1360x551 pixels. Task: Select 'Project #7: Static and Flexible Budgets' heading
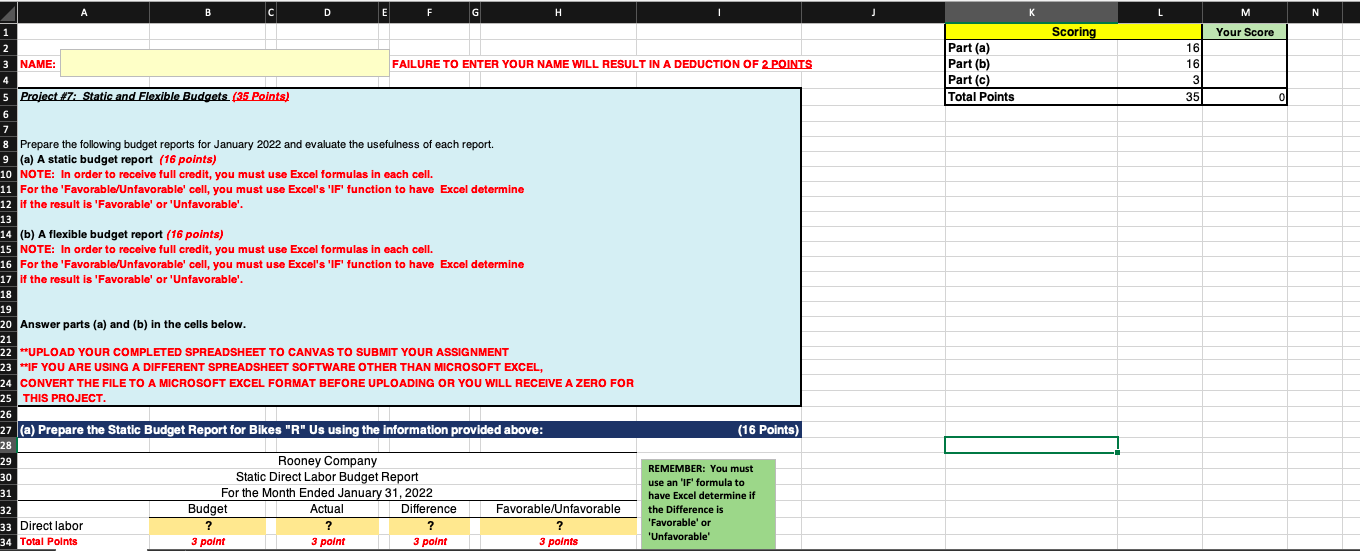click(x=155, y=96)
